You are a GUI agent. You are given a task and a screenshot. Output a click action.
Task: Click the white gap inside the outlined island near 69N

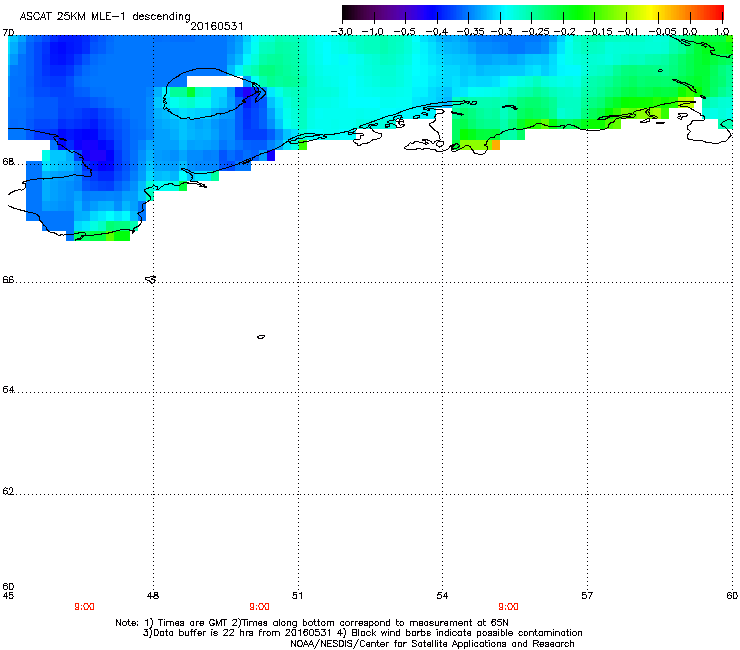(215, 82)
